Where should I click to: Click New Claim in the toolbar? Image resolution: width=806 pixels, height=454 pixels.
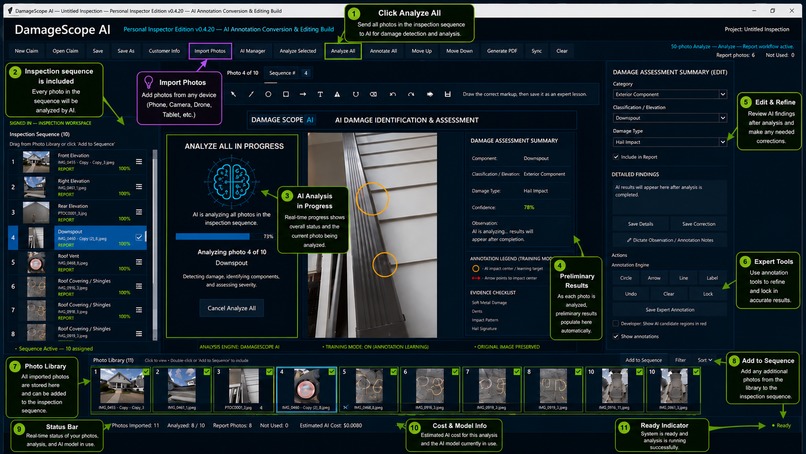click(x=26, y=51)
